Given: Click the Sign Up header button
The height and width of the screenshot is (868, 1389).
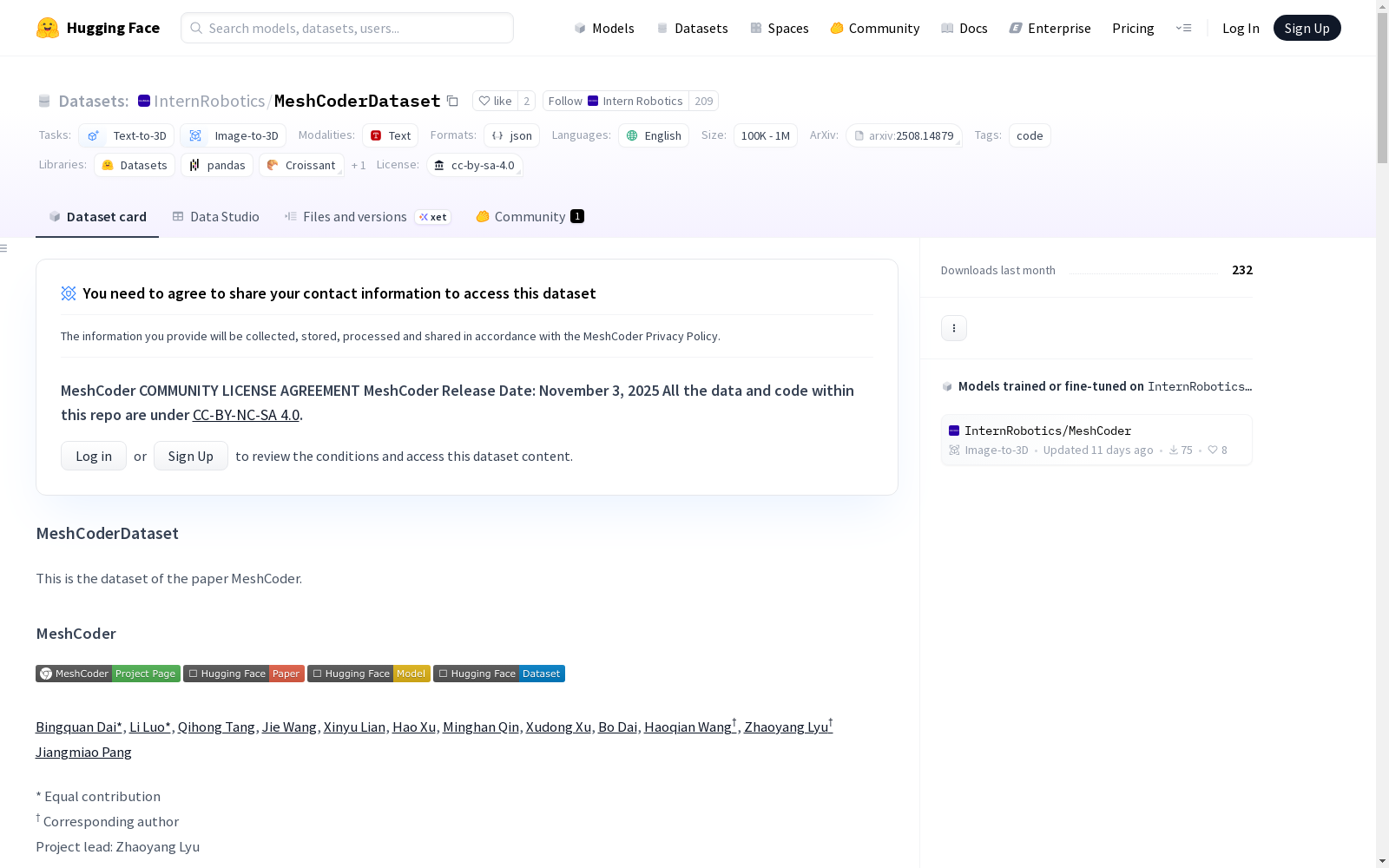Looking at the screenshot, I should (1307, 28).
